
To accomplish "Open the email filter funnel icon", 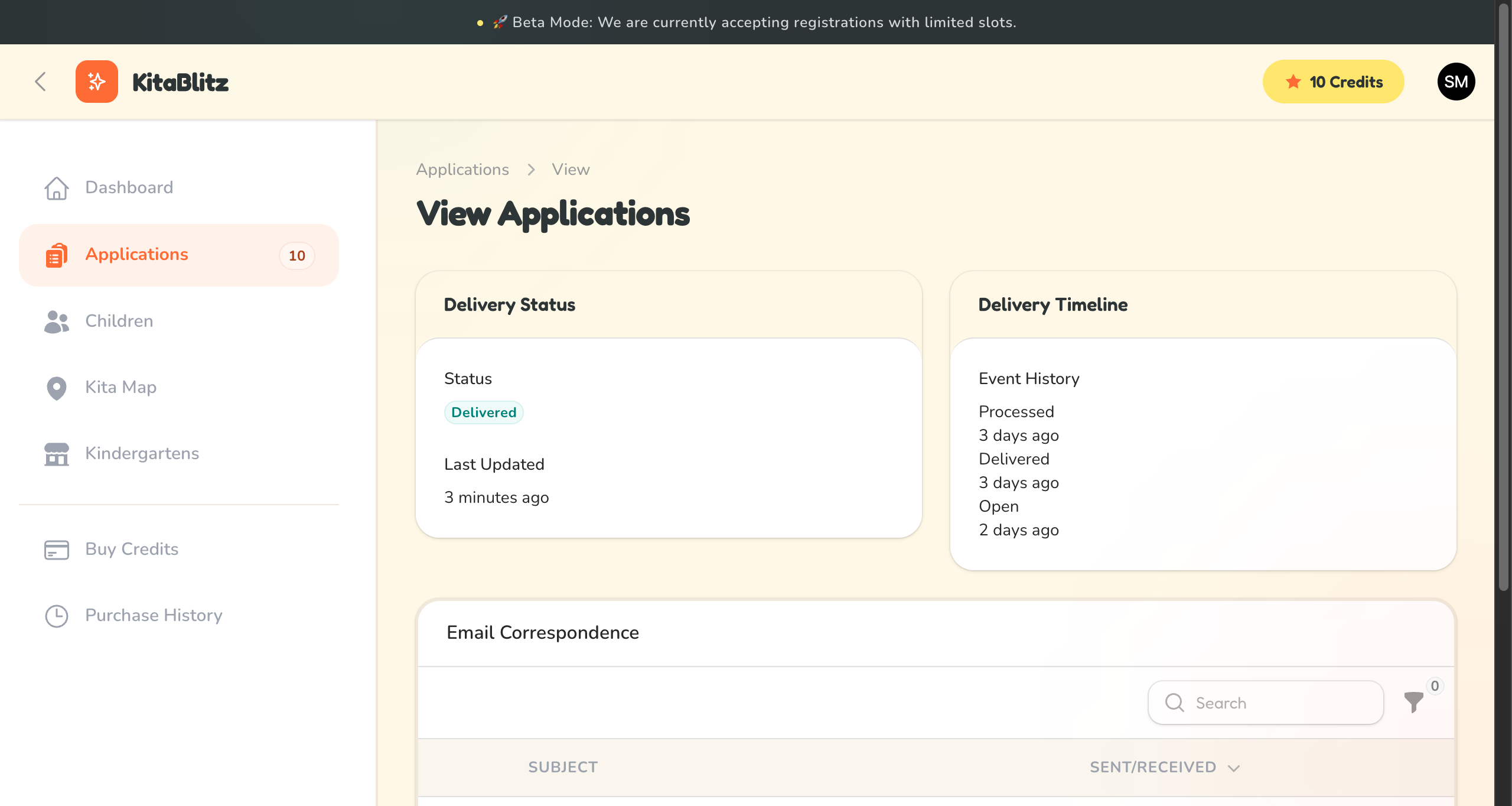I will tap(1413, 702).
